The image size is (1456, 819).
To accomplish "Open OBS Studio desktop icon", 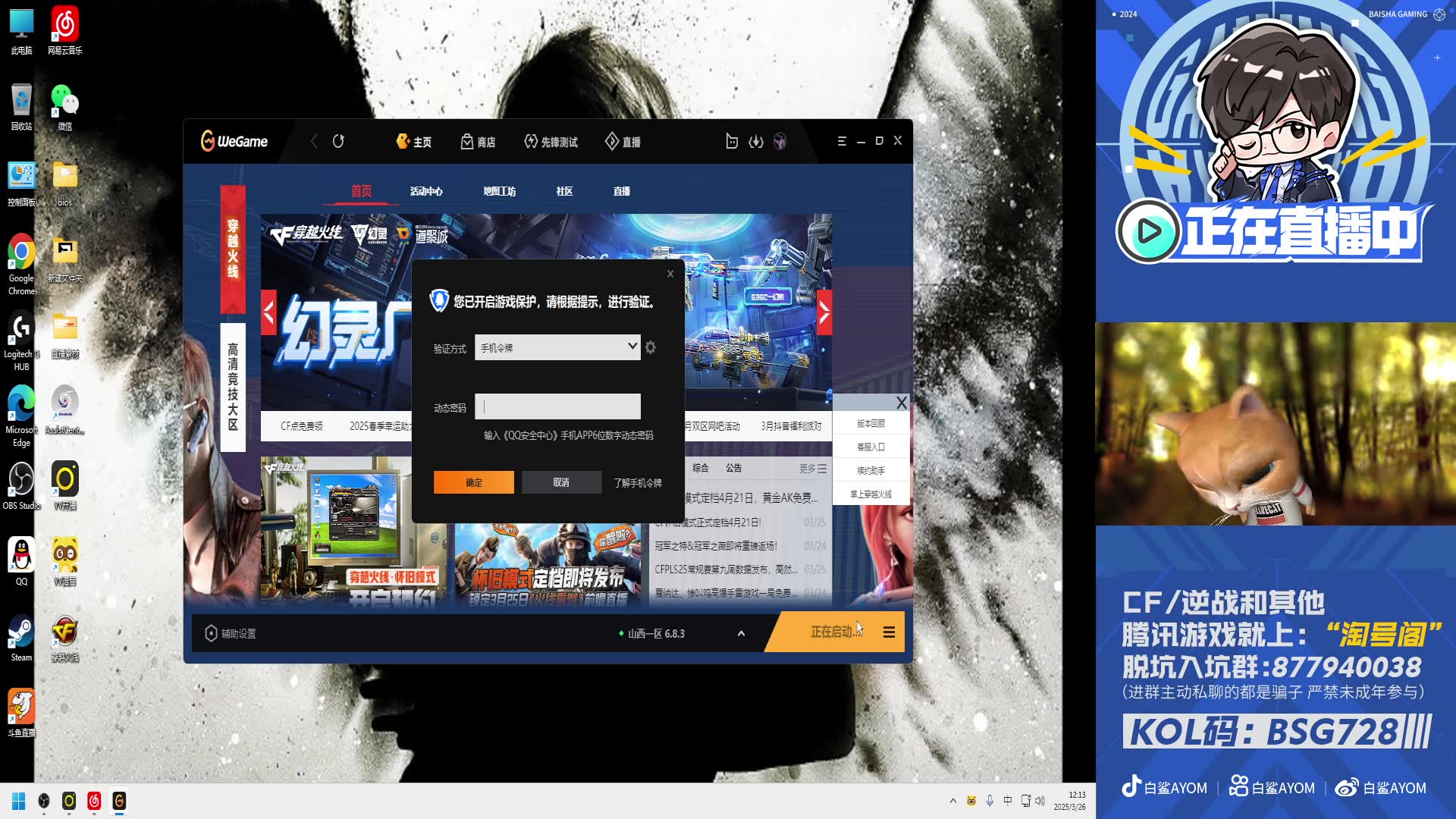I will coord(21,487).
